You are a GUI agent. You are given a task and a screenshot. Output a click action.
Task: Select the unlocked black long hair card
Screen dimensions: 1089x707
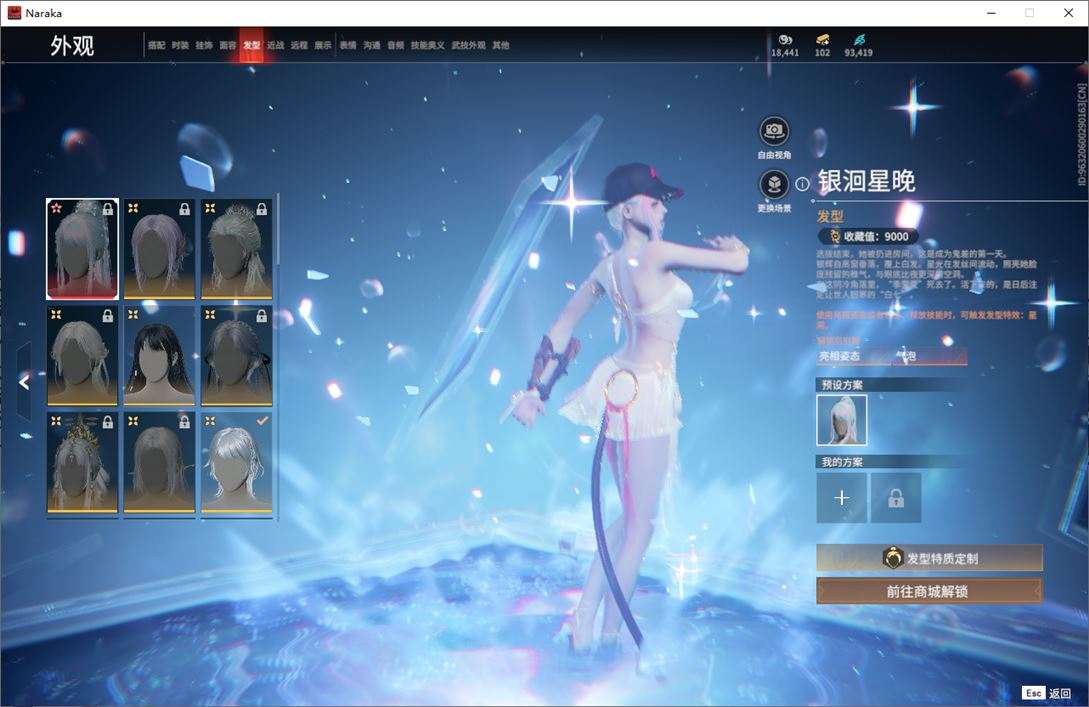(x=159, y=355)
